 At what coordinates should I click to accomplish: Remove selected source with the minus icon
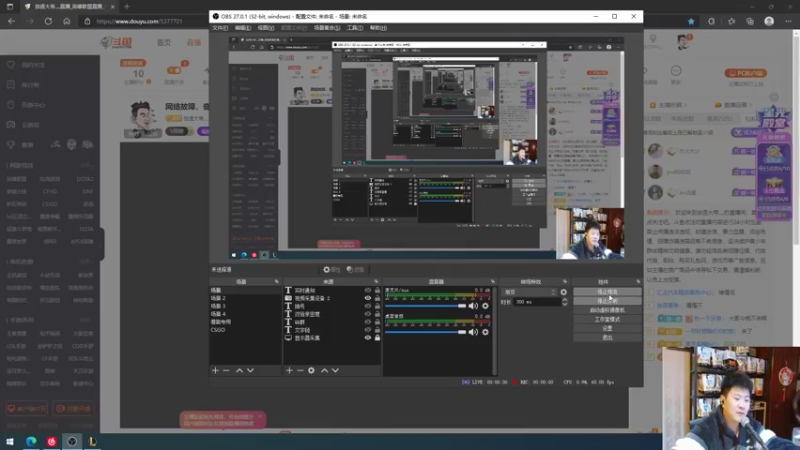coord(300,370)
